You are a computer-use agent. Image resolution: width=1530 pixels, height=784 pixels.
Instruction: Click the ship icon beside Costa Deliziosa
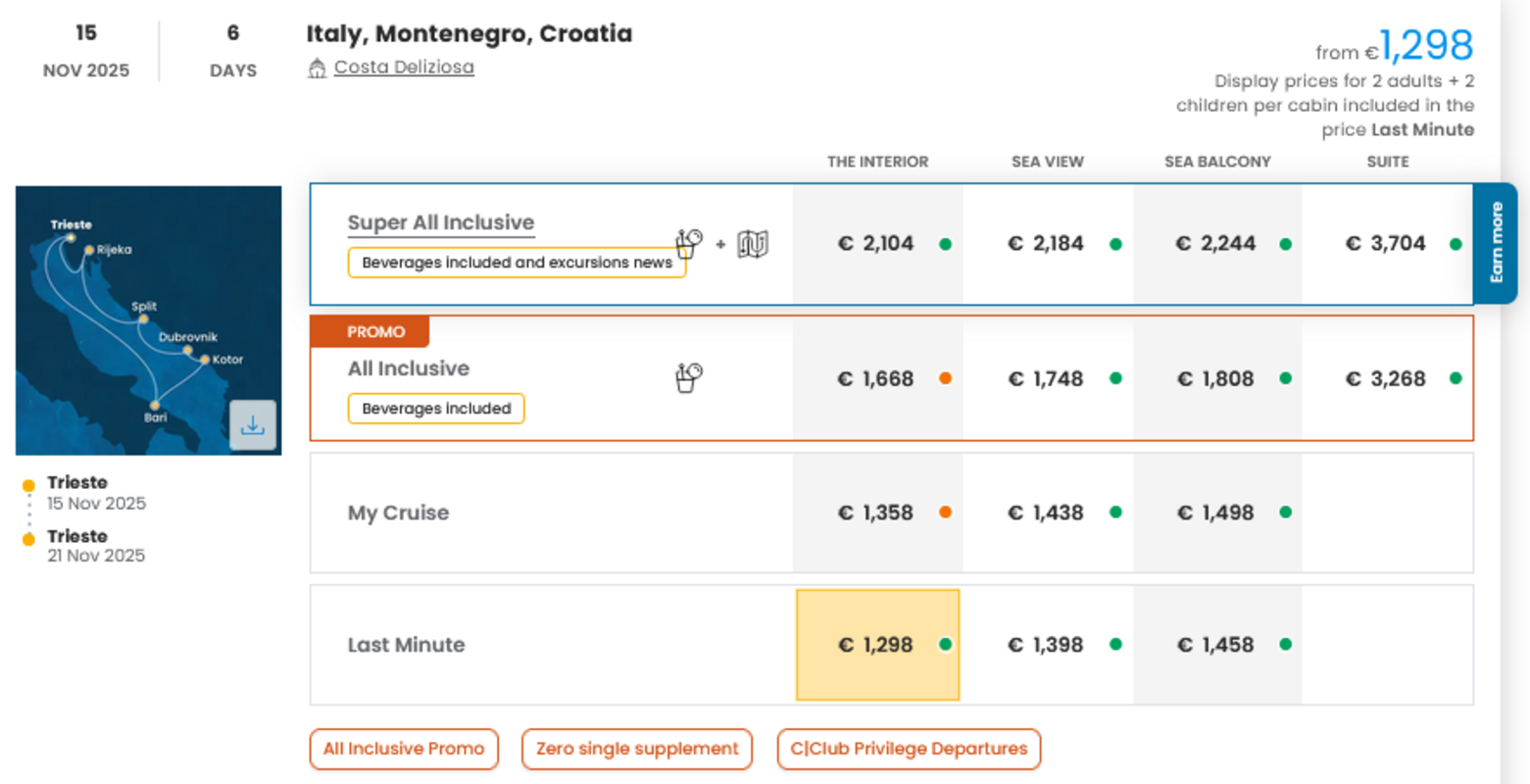coord(317,68)
